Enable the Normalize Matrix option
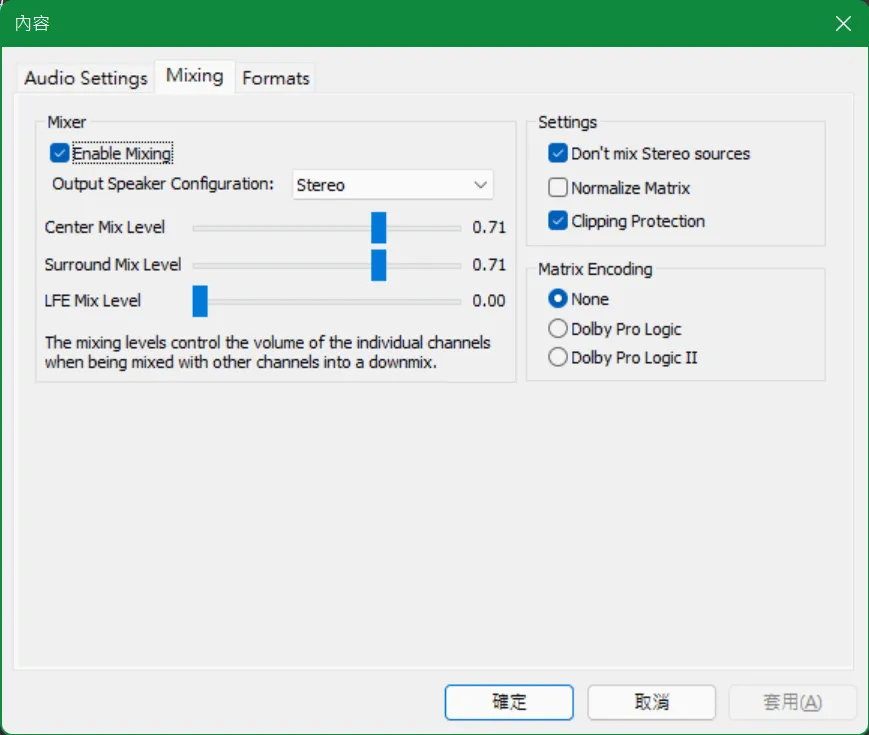 (557, 188)
